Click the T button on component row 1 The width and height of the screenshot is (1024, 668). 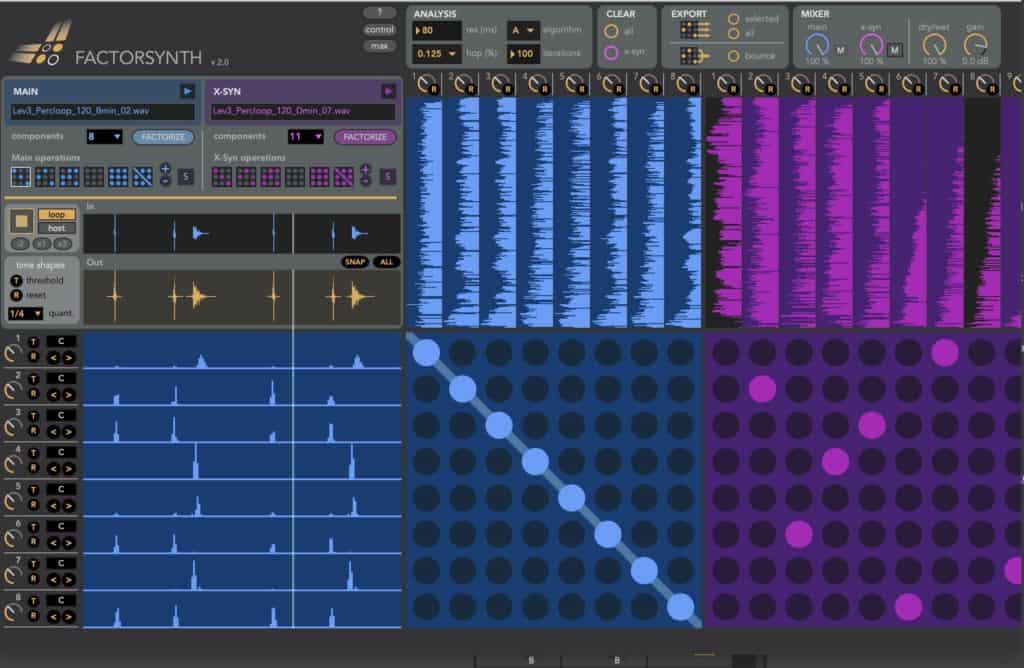(33, 342)
